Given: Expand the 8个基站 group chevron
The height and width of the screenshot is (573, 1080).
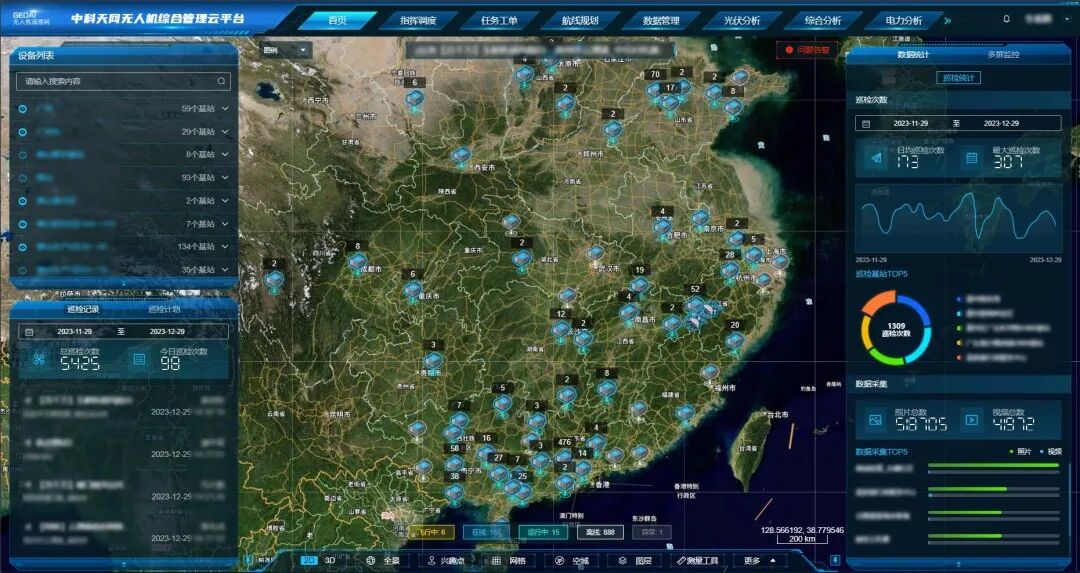Looking at the screenshot, I should (x=225, y=155).
